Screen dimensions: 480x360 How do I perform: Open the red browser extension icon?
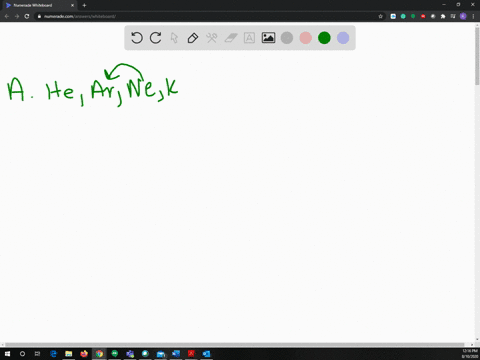(423, 16)
